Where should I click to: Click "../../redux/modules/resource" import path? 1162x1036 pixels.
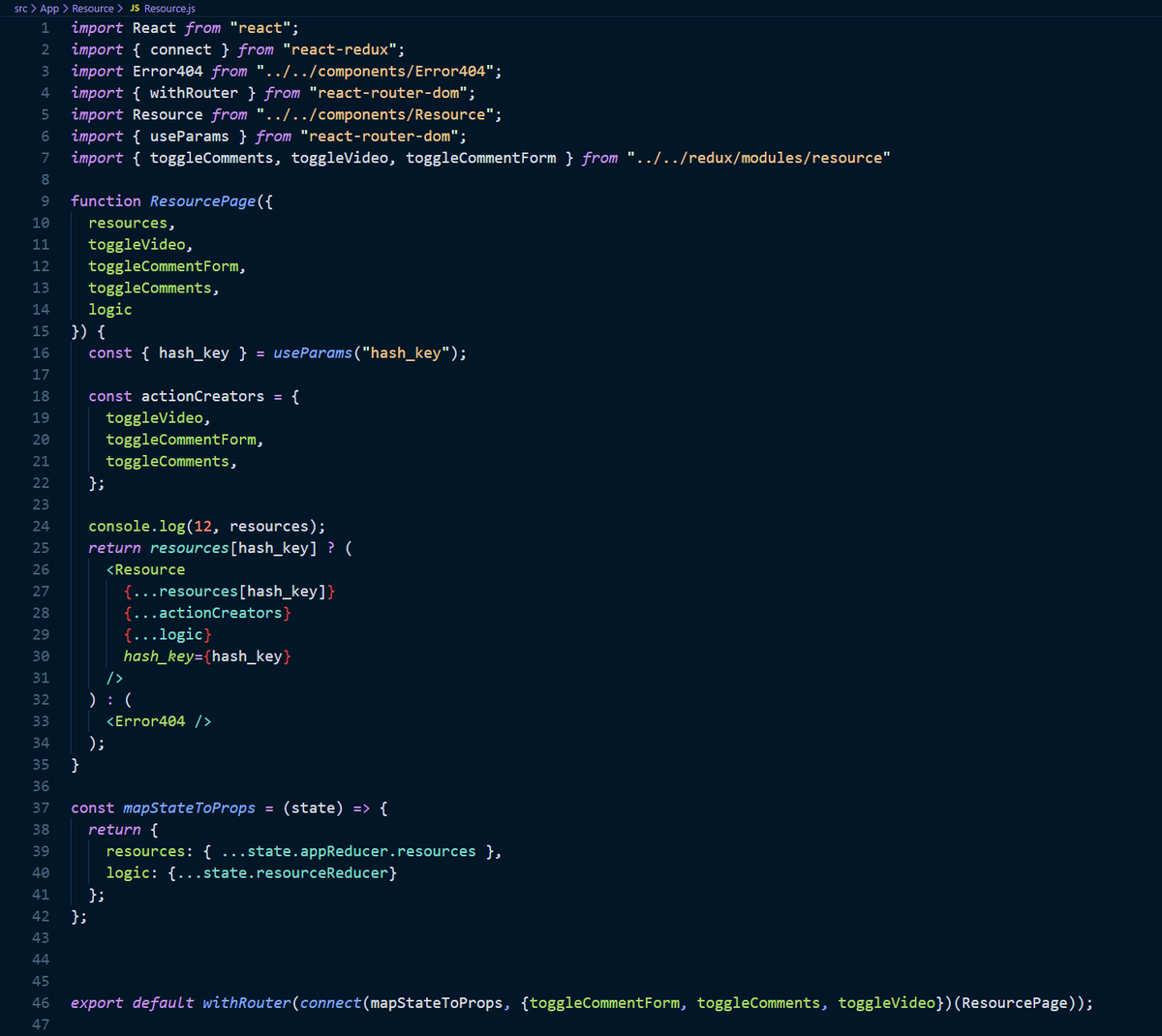(758, 158)
